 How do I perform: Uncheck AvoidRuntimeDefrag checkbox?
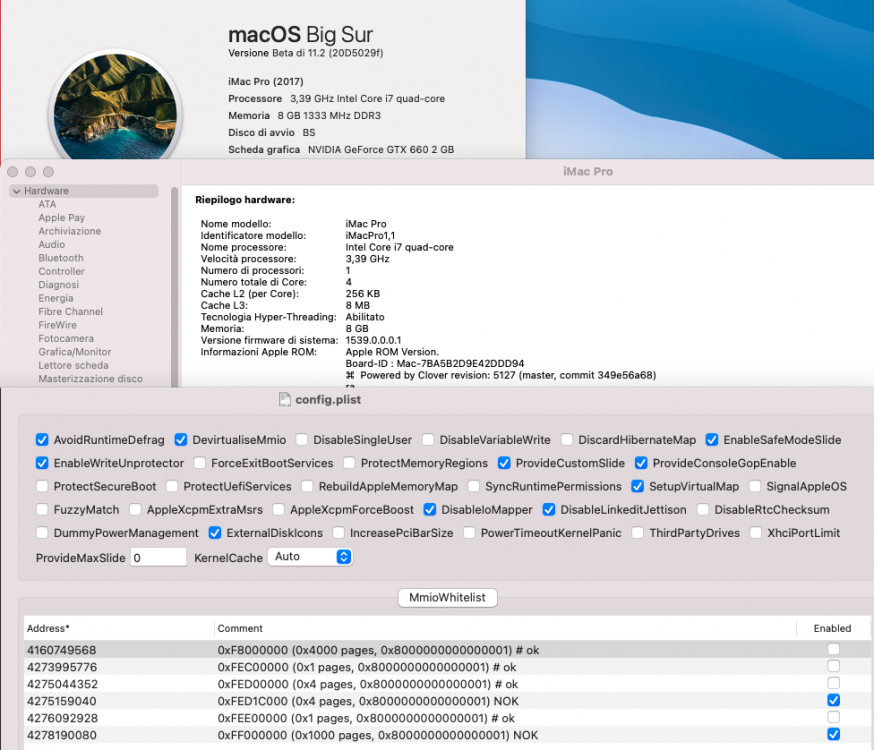42,440
